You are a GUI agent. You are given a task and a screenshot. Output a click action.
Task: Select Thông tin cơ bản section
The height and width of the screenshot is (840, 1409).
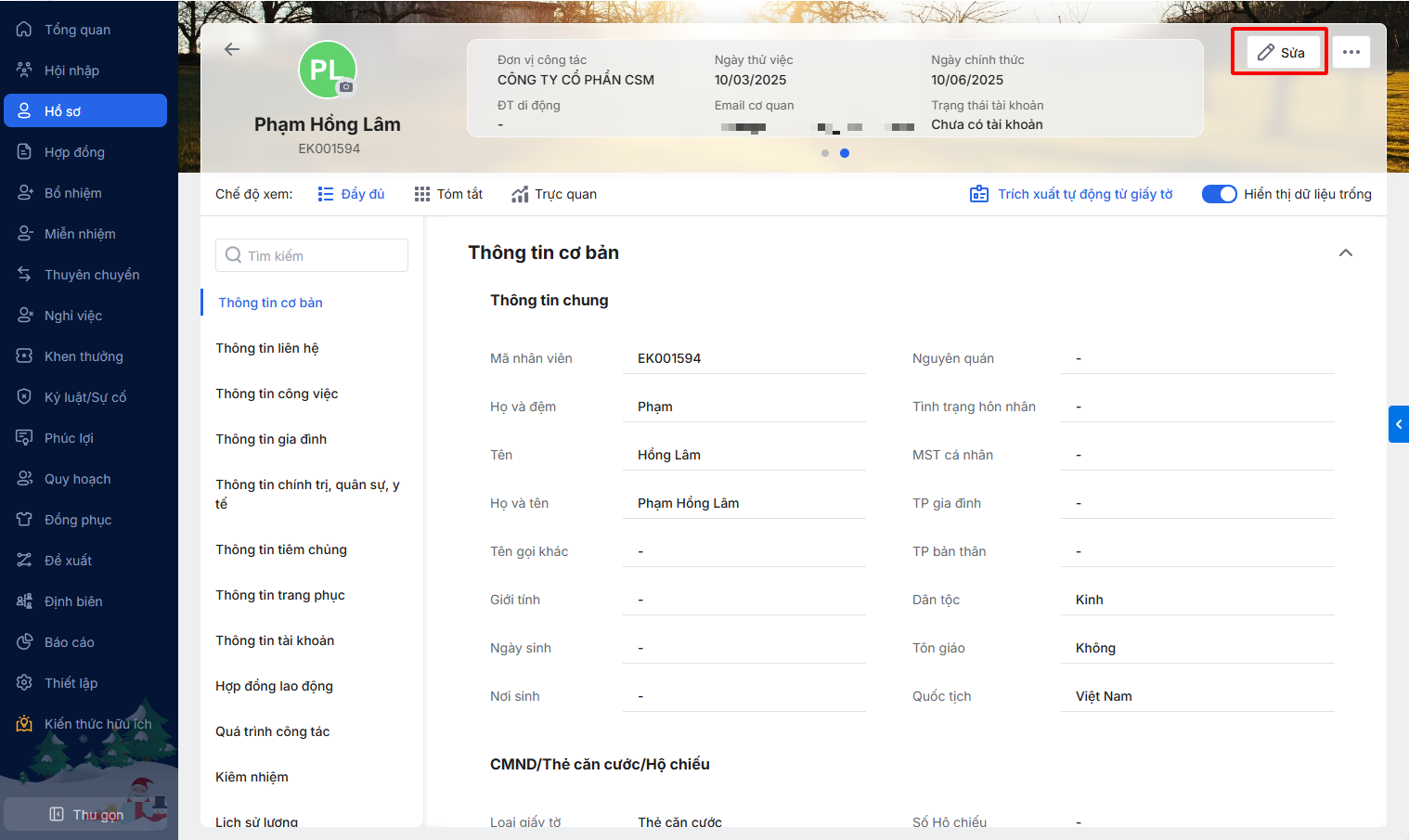(271, 303)
